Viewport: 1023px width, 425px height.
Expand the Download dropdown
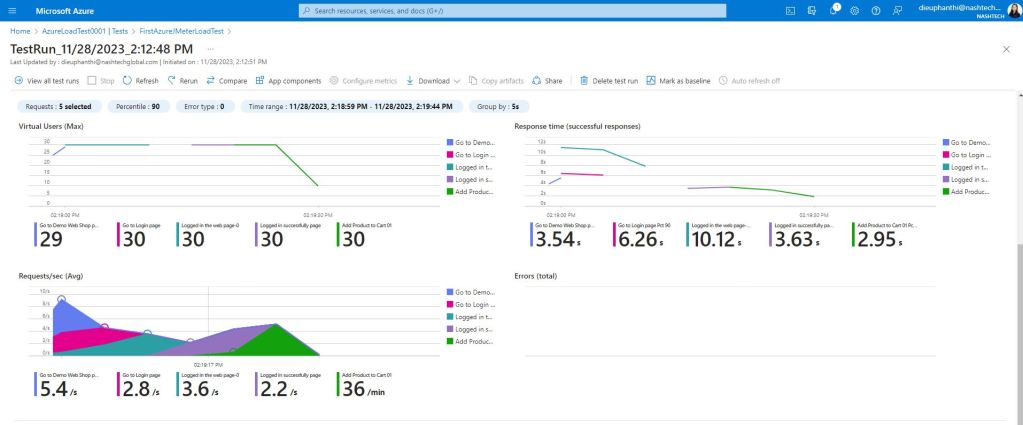tap(432, 80)
